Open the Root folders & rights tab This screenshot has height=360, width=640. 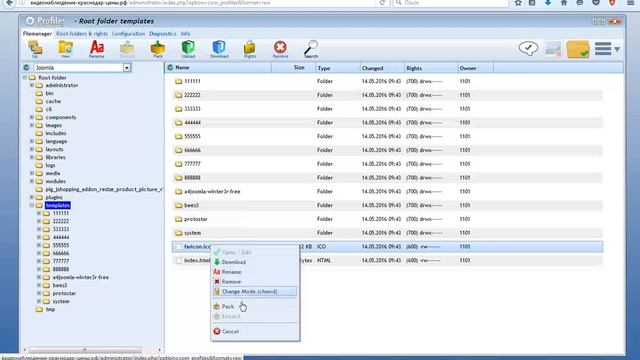[x=82, y=33]
